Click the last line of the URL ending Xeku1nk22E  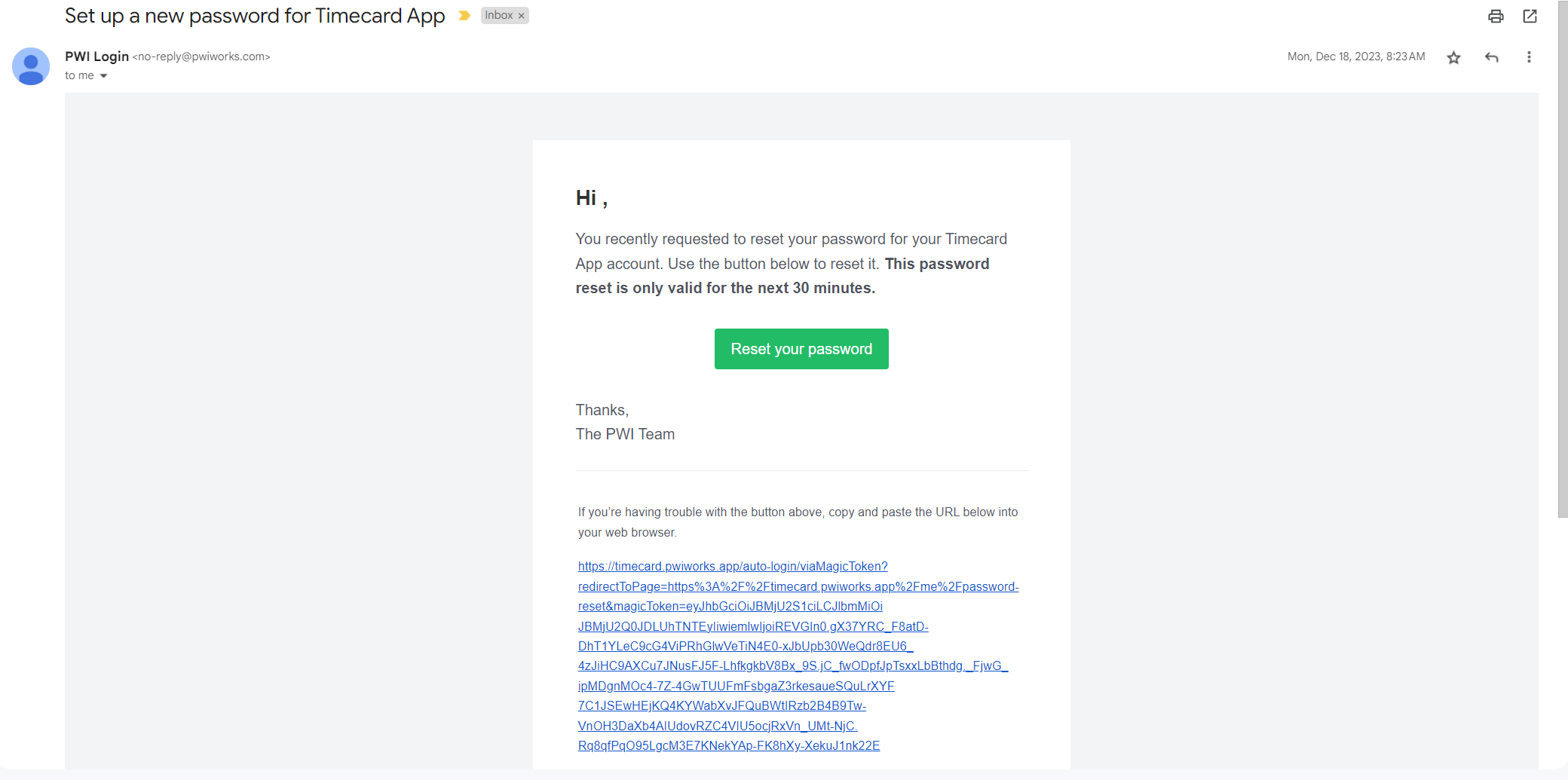click(x=728, y=746)
